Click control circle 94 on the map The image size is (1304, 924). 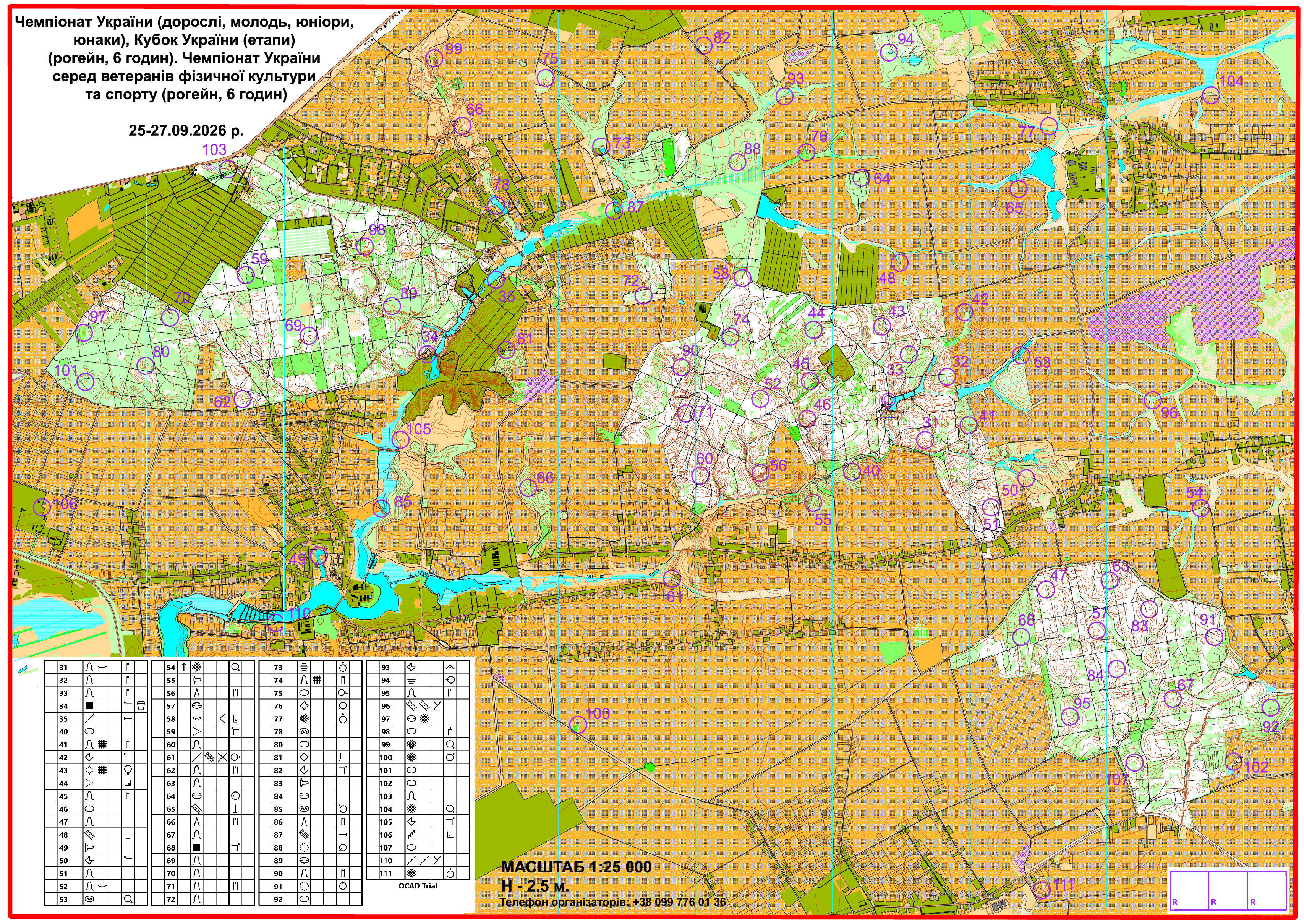click(x=889, y=52)
